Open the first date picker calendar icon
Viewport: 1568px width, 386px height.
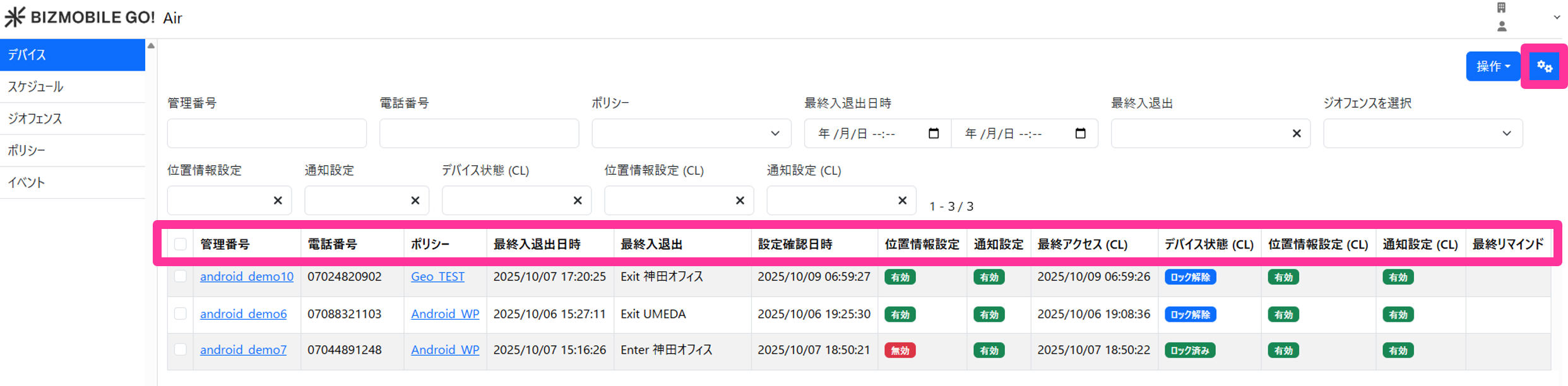click(934, 134)
